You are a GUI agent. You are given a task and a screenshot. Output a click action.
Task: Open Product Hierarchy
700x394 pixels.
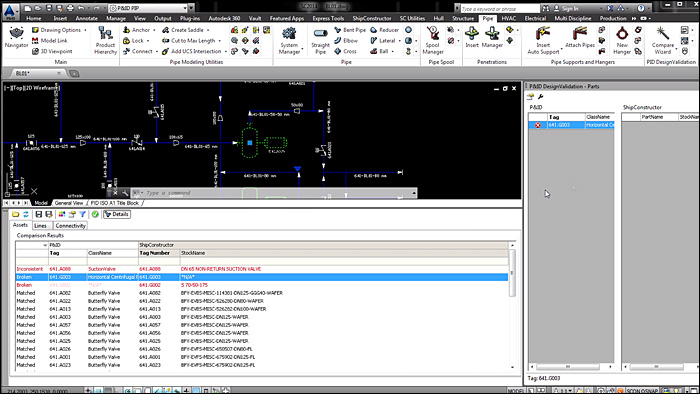pos(105,40)
